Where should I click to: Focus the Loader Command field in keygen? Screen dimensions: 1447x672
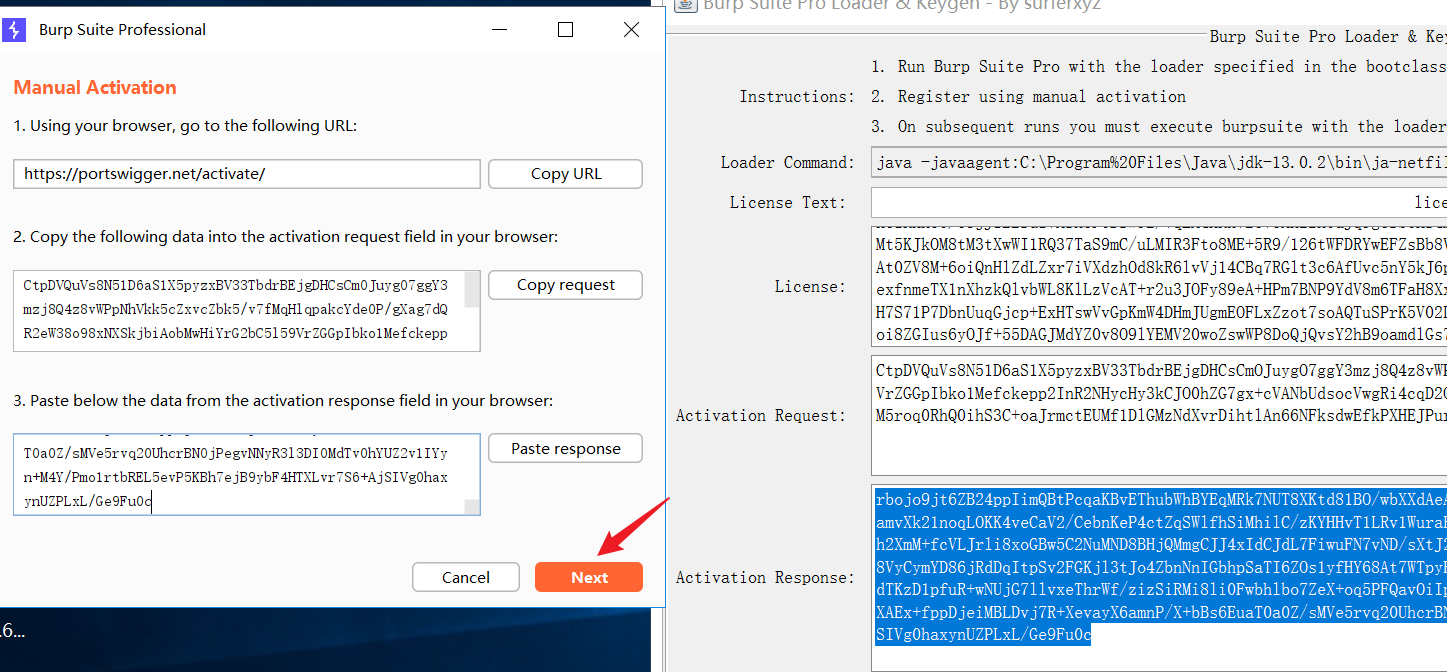click(1159, 162)
